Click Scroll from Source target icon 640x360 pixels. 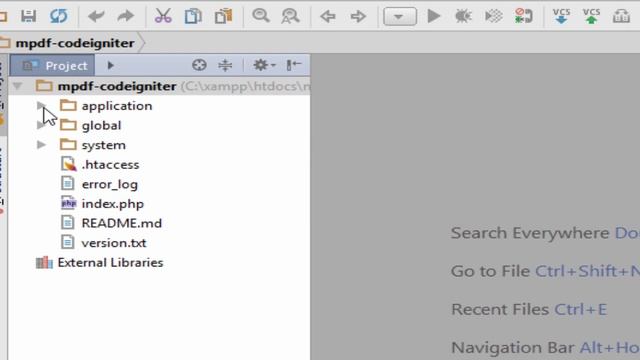click(199, 65)
